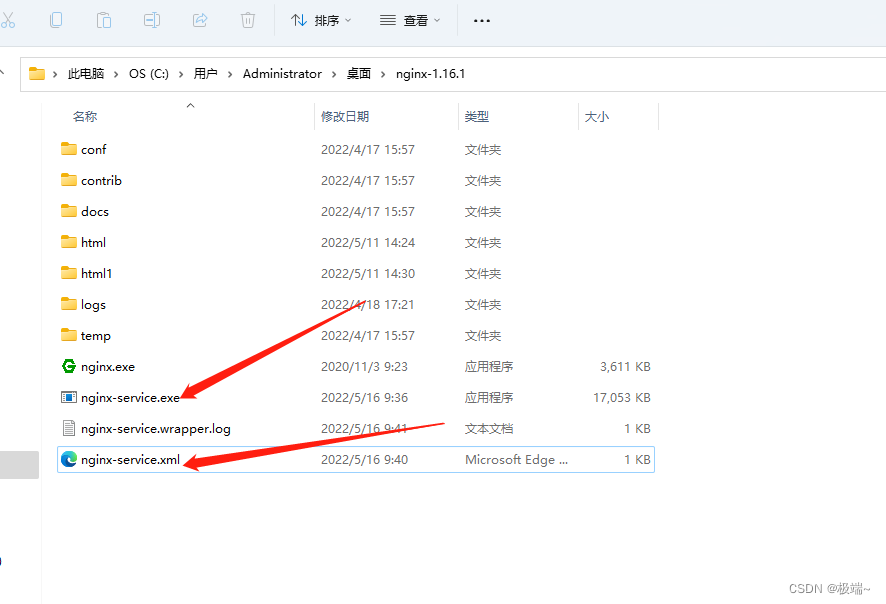Image resolution: width=886 pixels, height=604 pixels.
Task: Select the docs folder name
Action: click(x=95, y=212)
